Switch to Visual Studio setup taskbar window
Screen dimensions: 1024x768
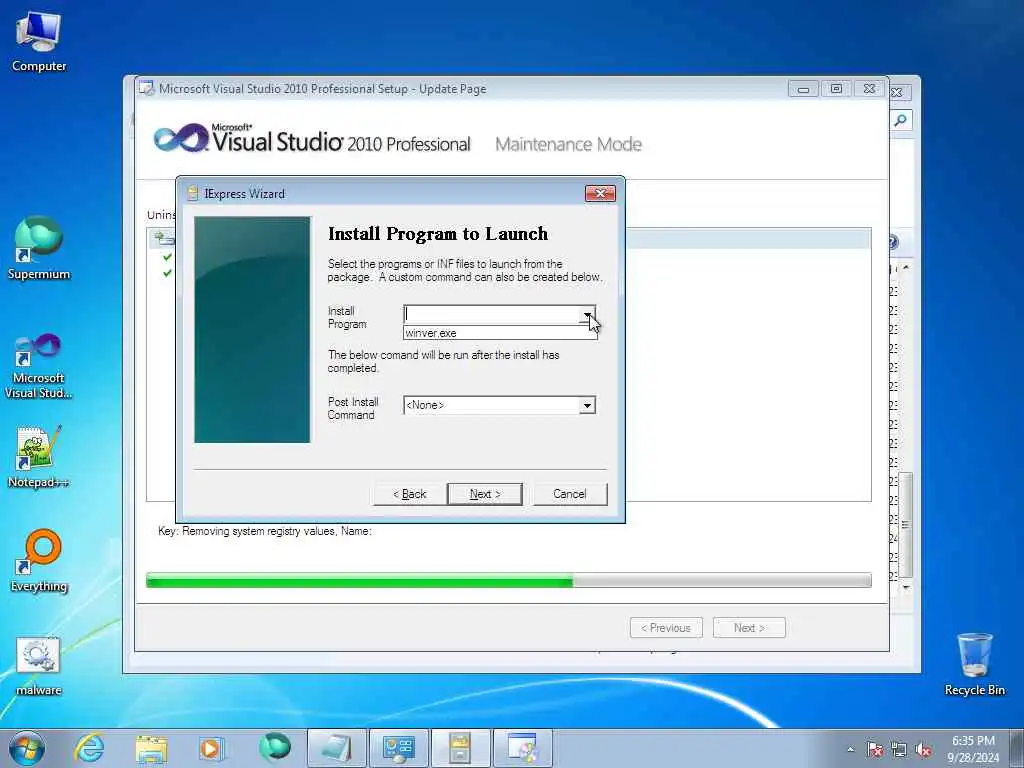[x=522, y=748]
